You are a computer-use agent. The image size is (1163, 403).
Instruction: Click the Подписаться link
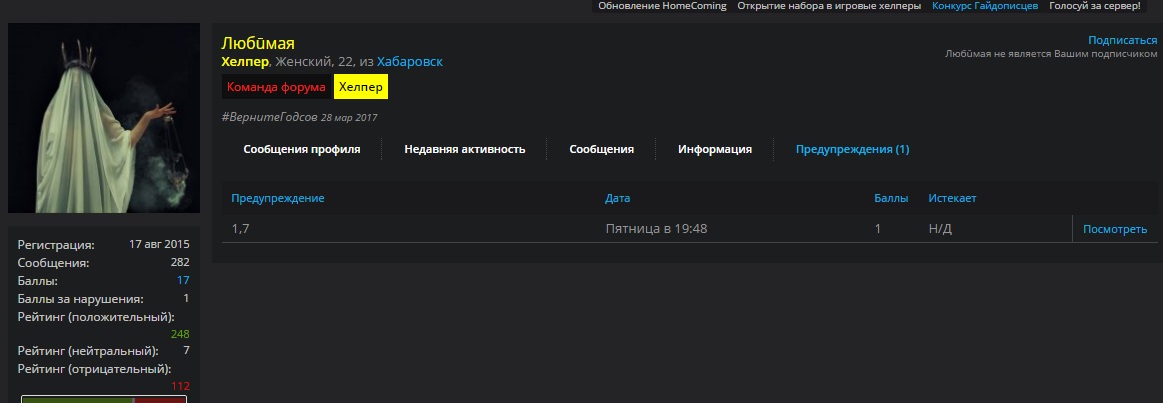point(1122,40)
